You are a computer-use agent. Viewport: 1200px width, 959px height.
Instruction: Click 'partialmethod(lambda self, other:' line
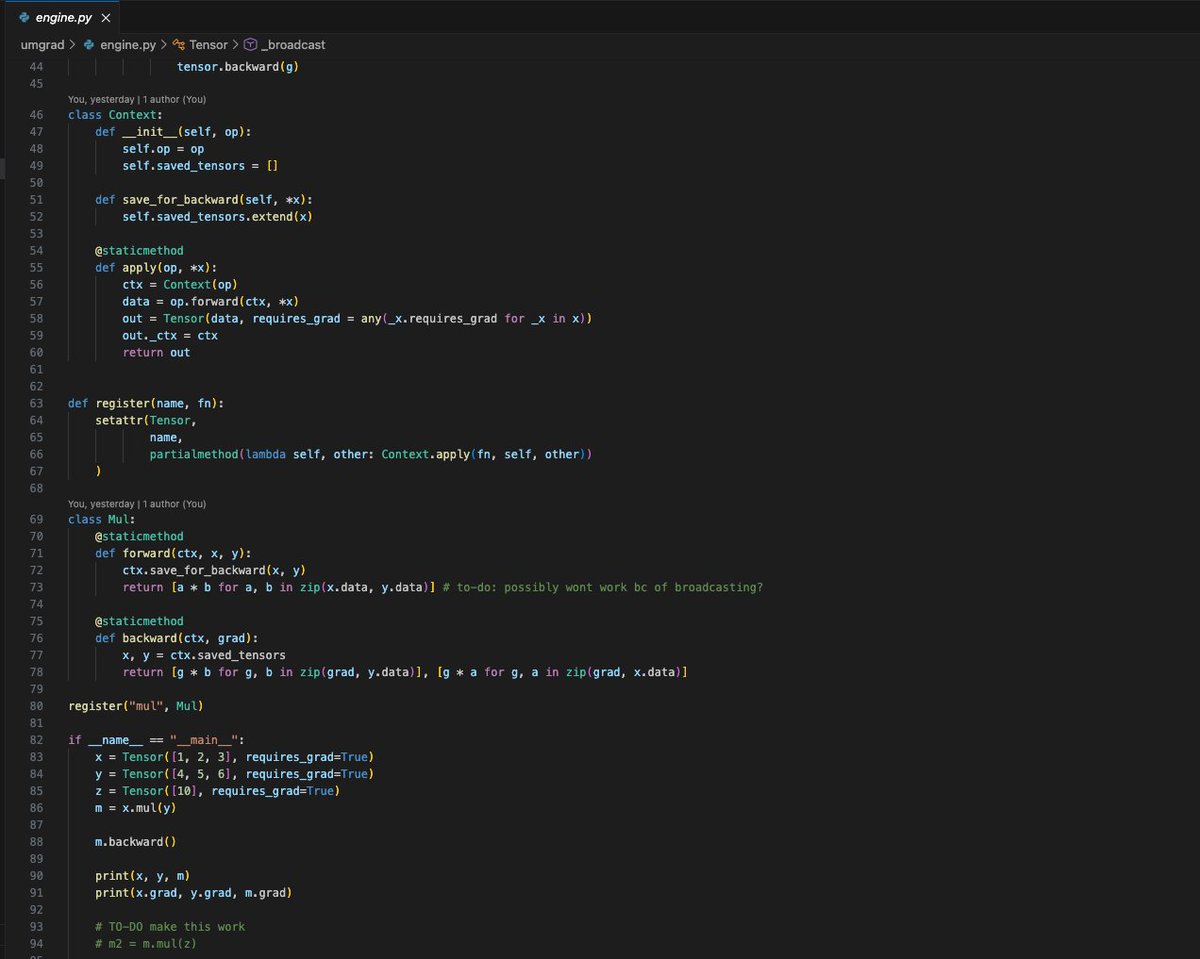[371, 454]
